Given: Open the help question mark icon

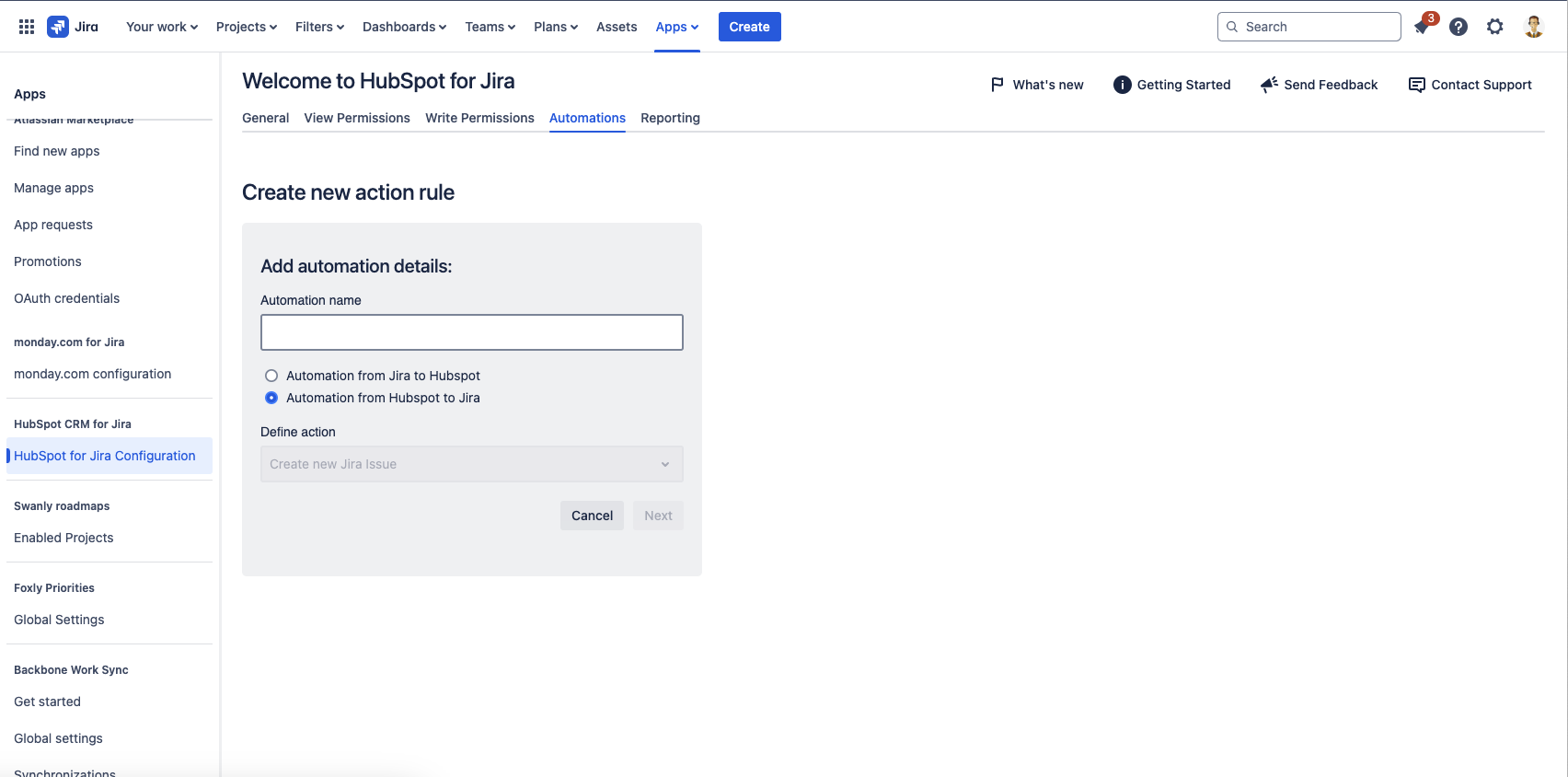Looking at the screenshot, I should [x=1458, y=27].
